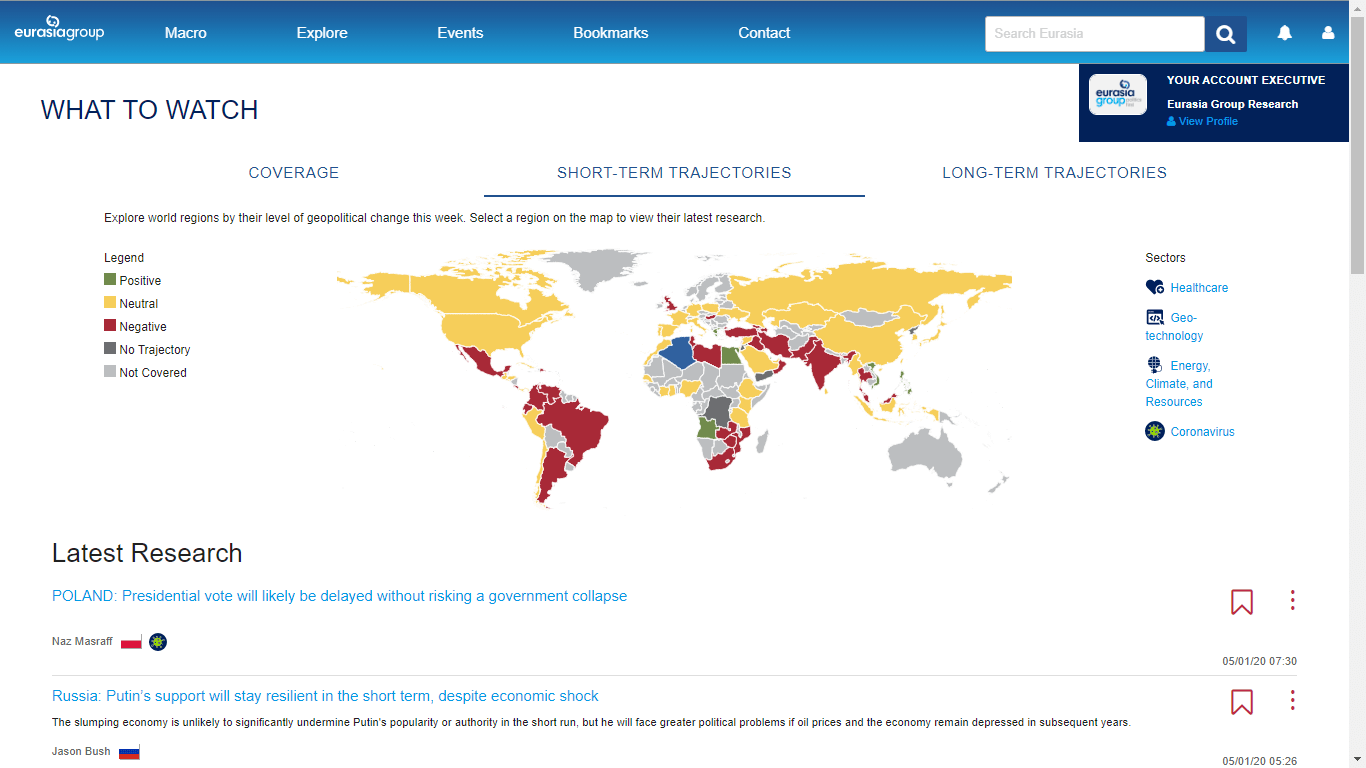1366x768 pixels.
Task: Open the Poland presidential vote article
Action: (339, 595)
